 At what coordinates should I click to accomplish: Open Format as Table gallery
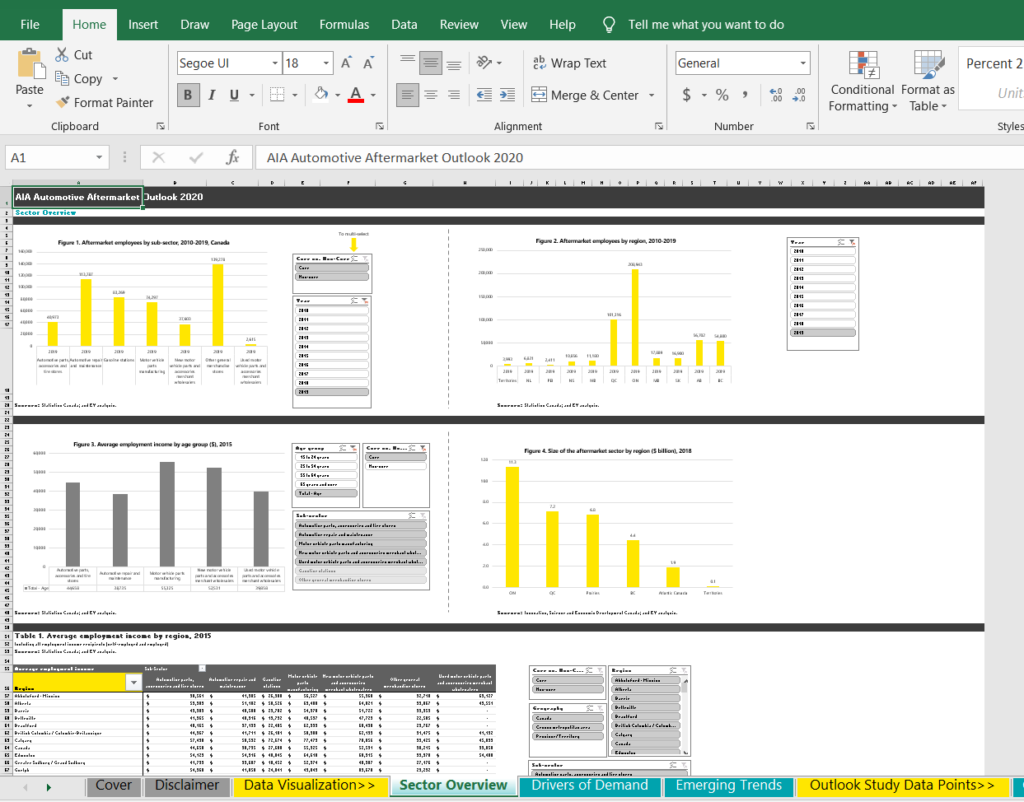[x=927, y=81]
